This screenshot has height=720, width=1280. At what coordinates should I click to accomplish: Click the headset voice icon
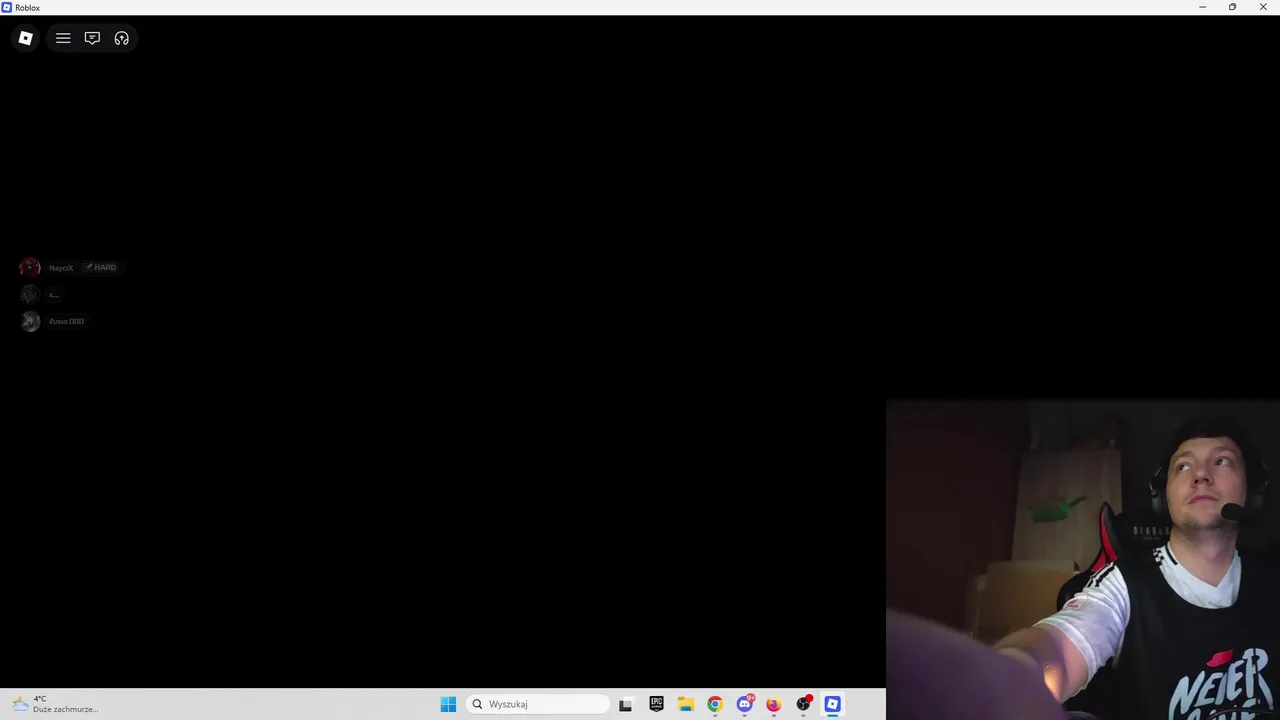[122, 38]
